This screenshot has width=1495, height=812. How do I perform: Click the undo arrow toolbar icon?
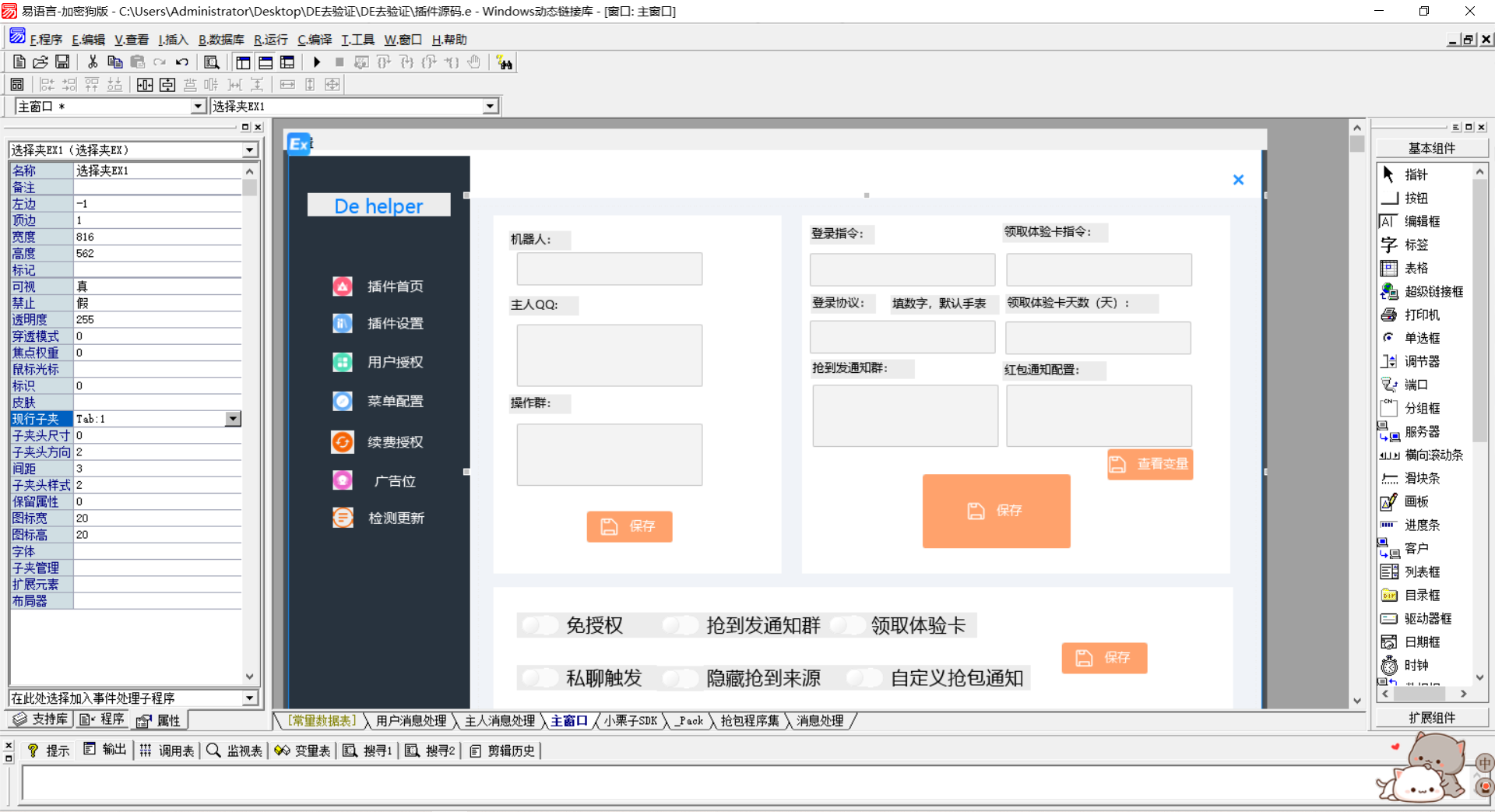click(x=181, y=62)
